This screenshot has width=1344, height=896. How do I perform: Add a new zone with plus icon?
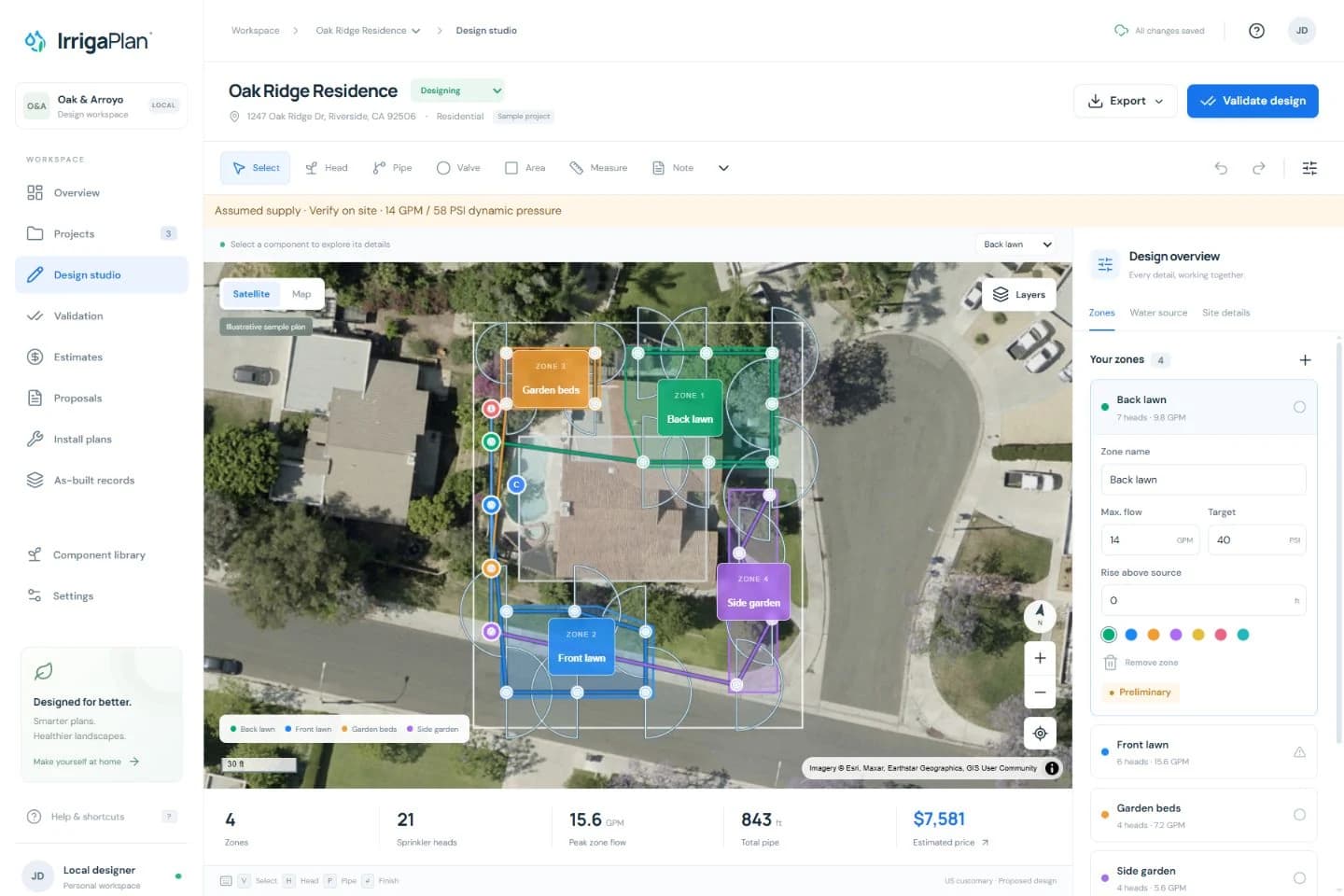tap(1305, 360)
